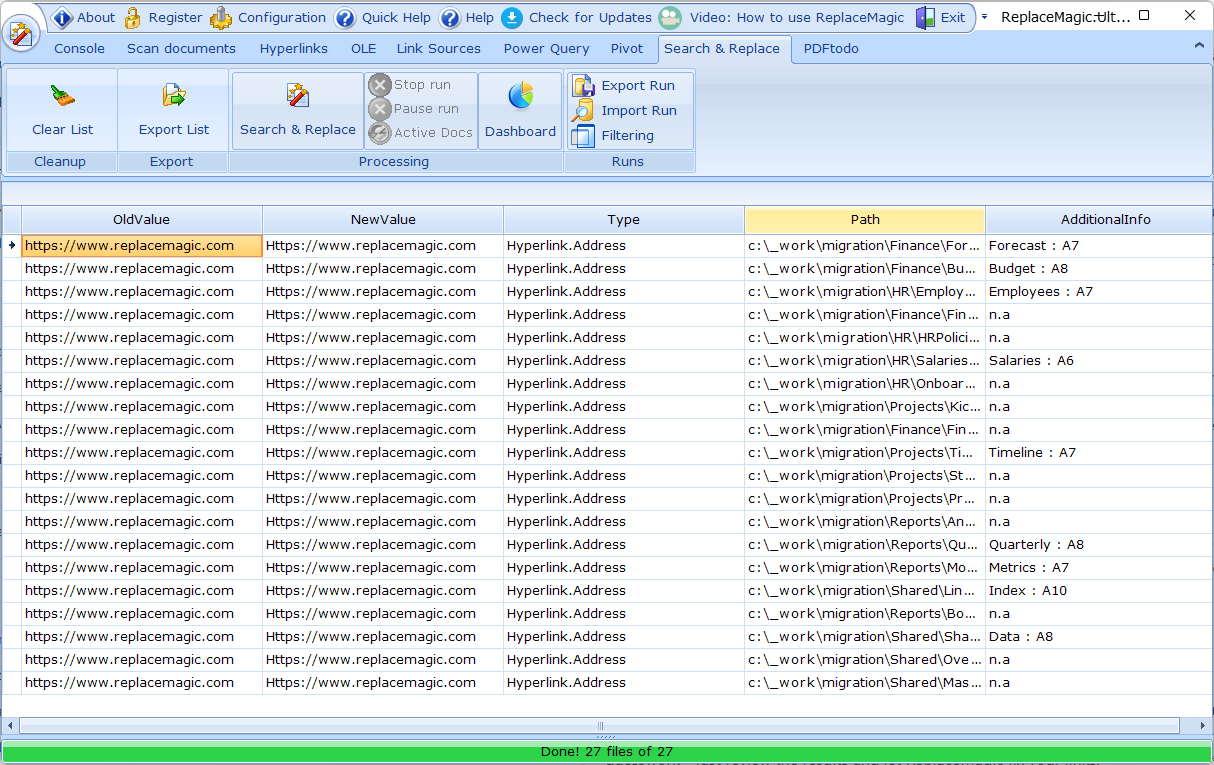Select the 'Salaries : A6' cell
1214x765 pixels.
coord(1099,361)
